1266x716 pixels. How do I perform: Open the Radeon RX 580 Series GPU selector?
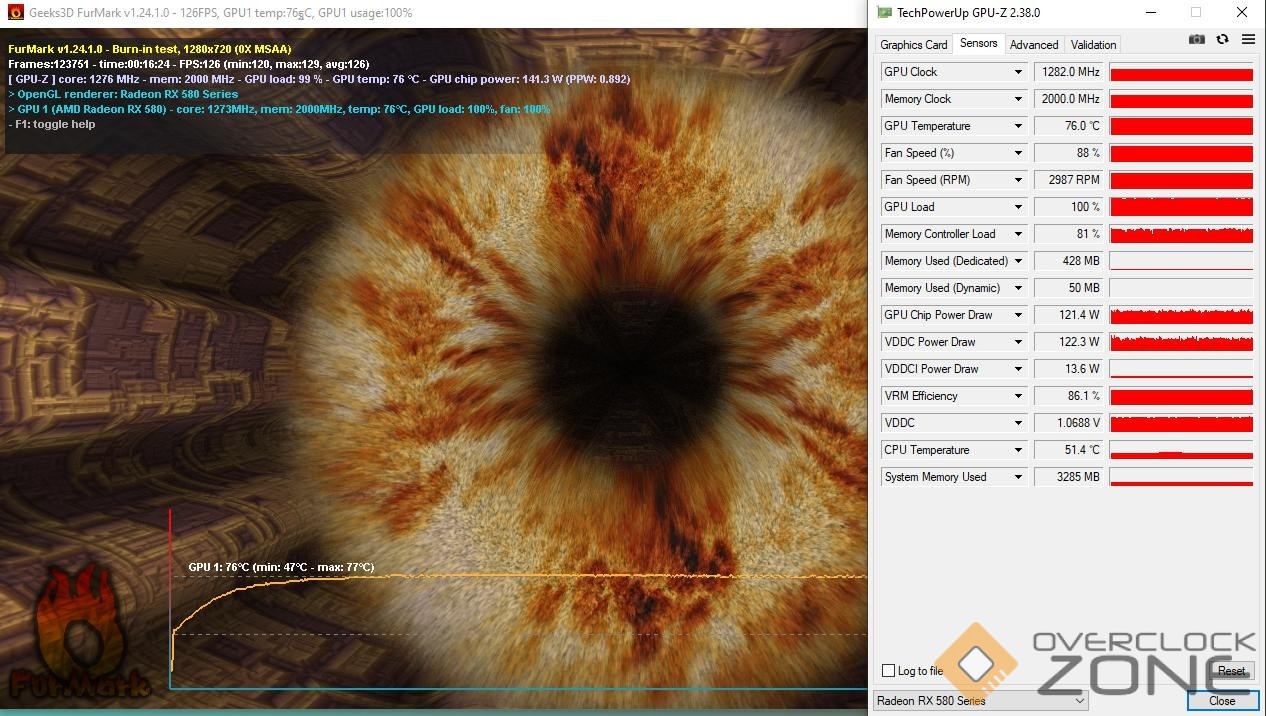coord(980,701)
